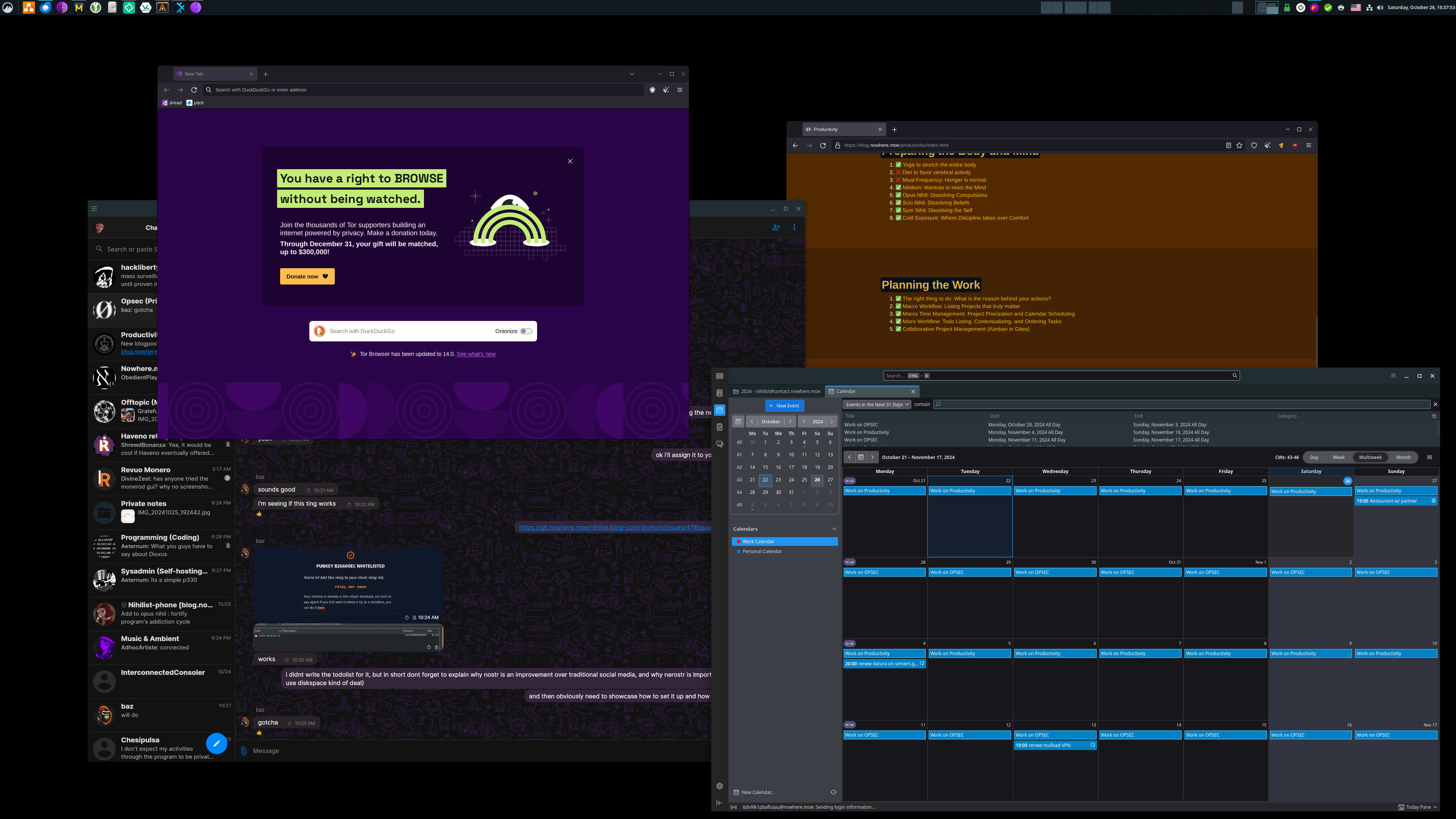The width and height of the screenshot is (1456, 819).
Task: Go to previous month in mini calendar
Action: click(x=752, y=422)
